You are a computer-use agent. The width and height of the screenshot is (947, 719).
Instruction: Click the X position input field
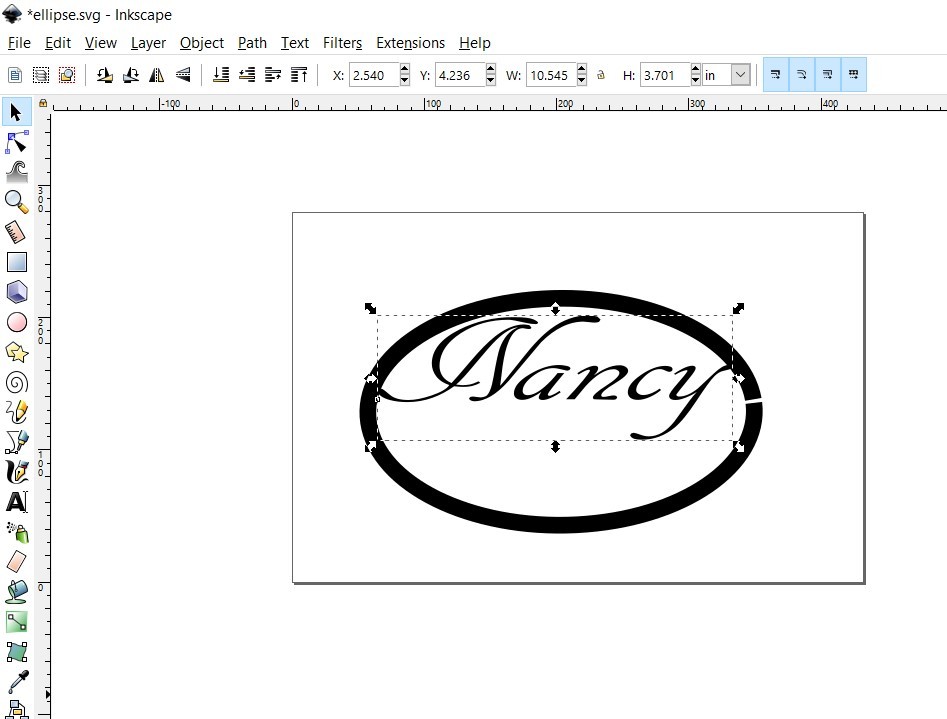(374, 75)
